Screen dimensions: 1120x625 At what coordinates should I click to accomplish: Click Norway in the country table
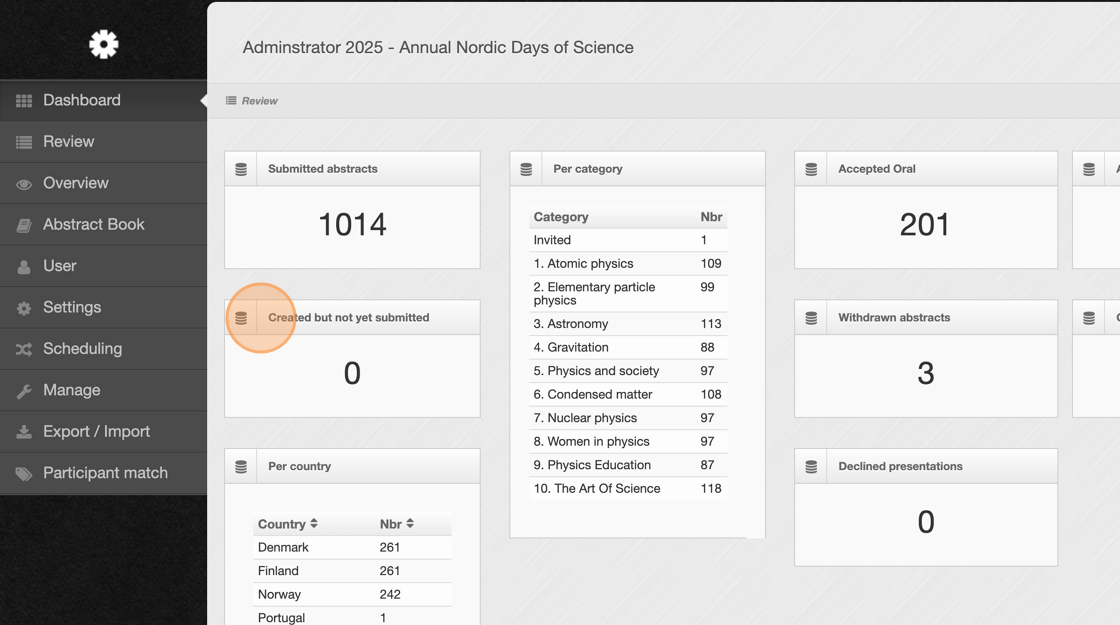[279, 594]
